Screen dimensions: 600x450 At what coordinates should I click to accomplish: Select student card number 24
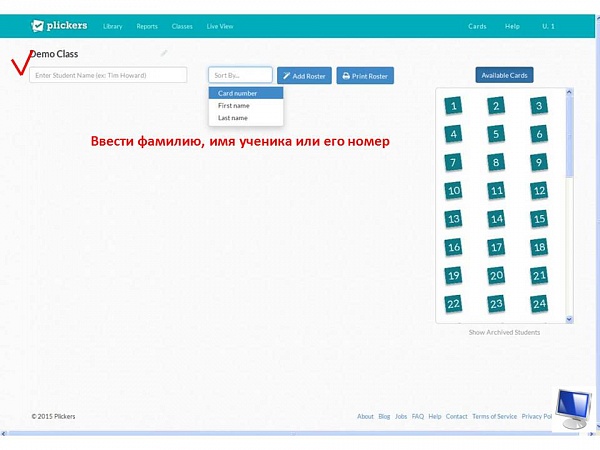click(539, 304)
